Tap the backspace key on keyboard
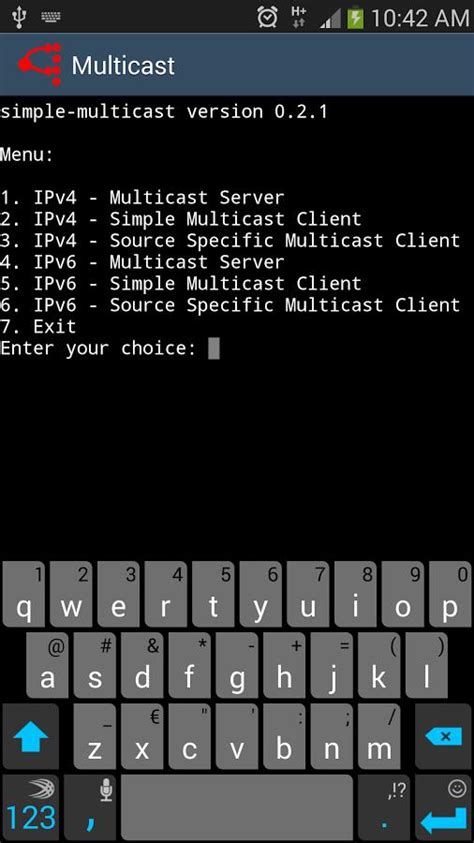 444,737
